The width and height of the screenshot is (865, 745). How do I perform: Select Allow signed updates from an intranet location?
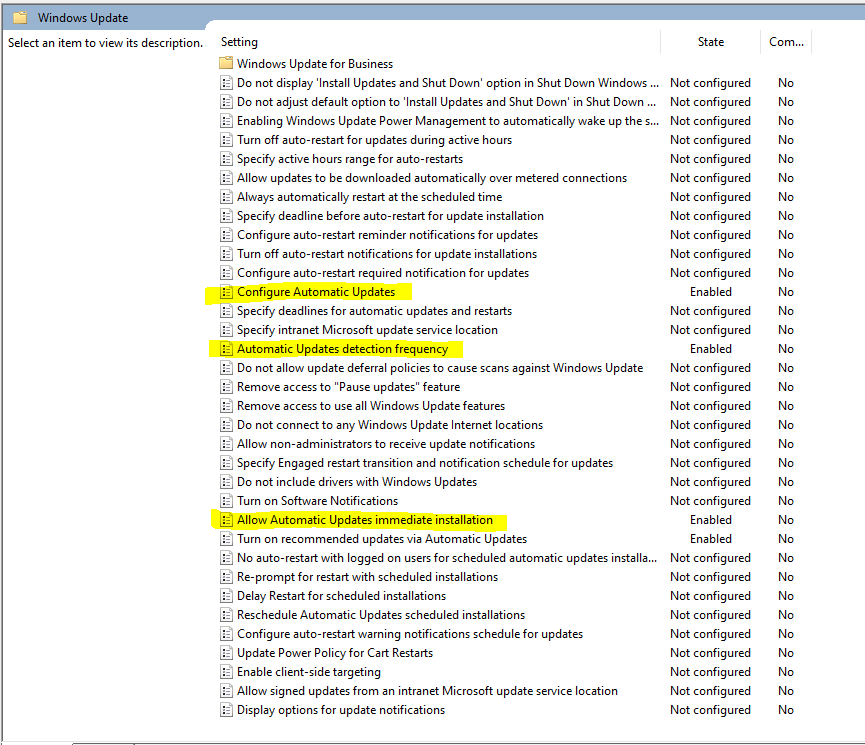tap(427, 691)
